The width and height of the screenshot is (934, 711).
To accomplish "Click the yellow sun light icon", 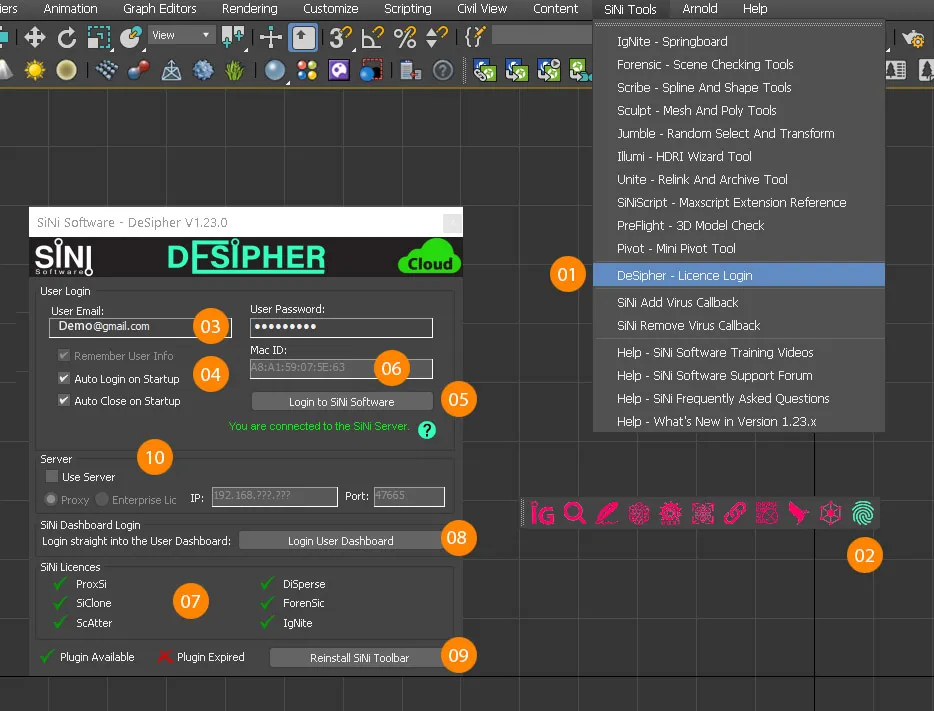I will point(35,70).
